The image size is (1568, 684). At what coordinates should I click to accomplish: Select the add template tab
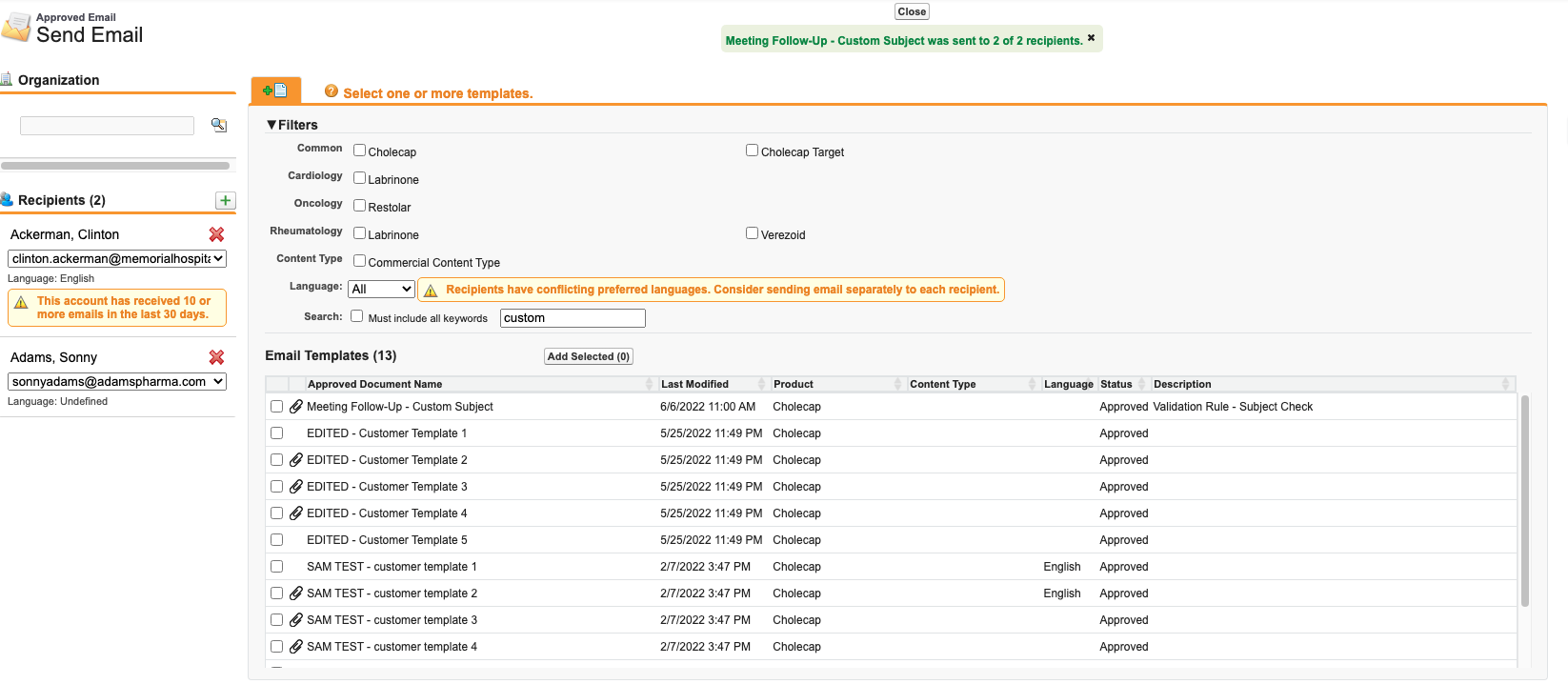[275, 91]
